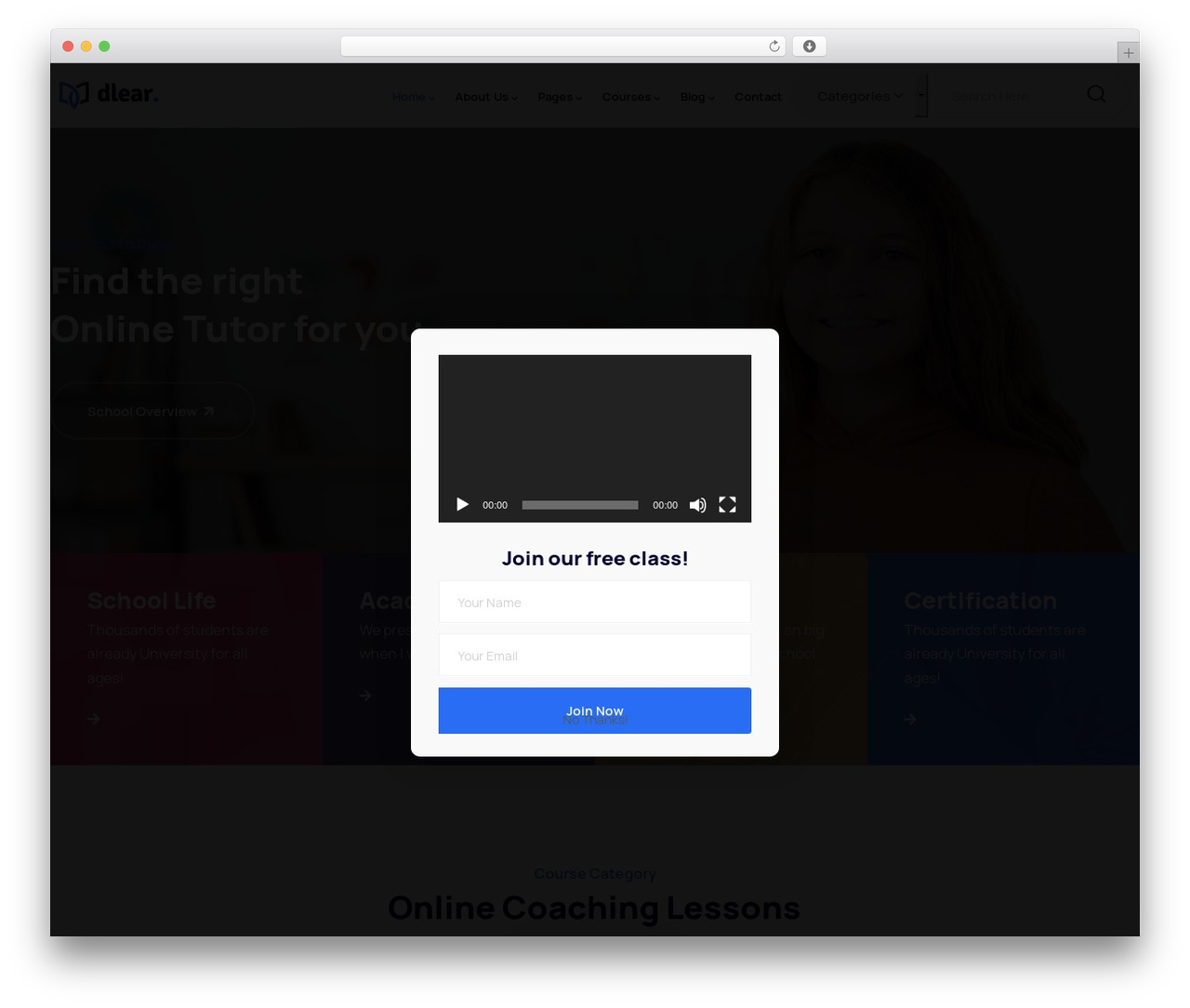Expand the Home menu
The image size is (1190, 1008).
point(413,97)
